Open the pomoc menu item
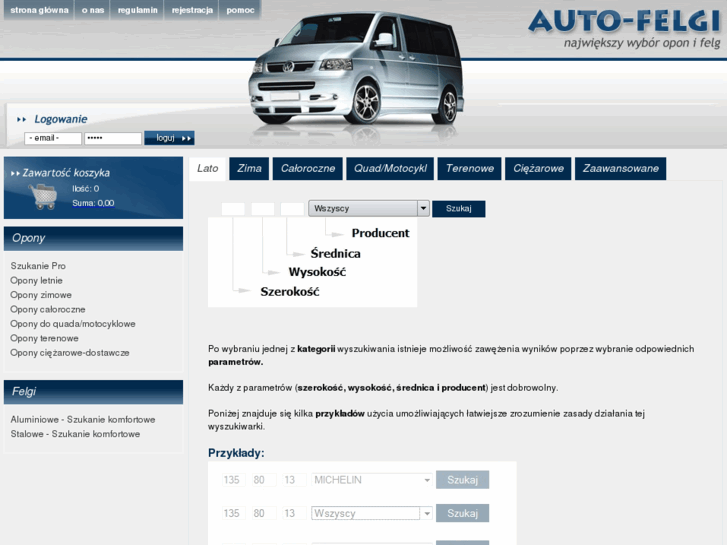Image resolution: width=727 pixels, height=545 pixels. tap(240, 10)
